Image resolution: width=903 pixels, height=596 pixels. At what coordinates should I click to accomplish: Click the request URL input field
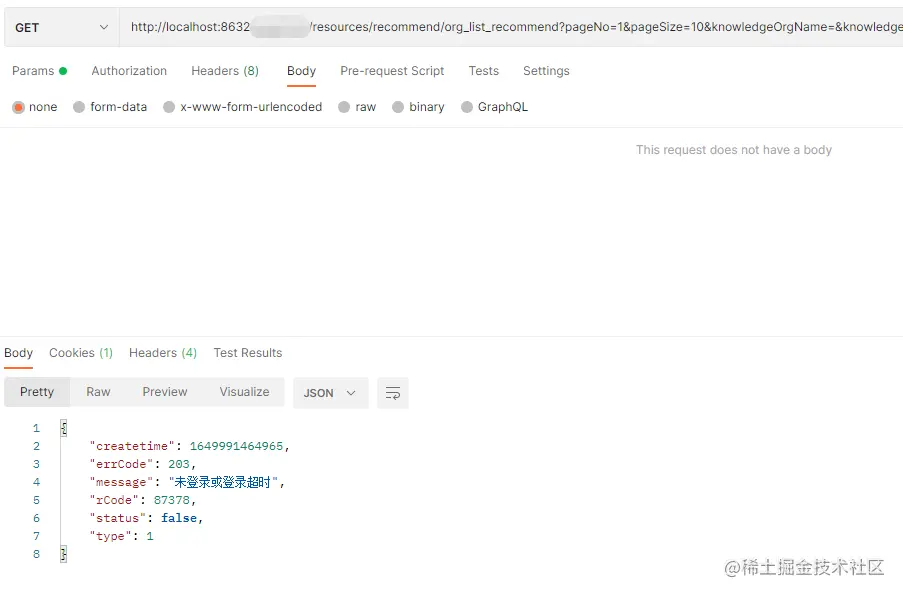pyautogui.click(x=511, y=27)
